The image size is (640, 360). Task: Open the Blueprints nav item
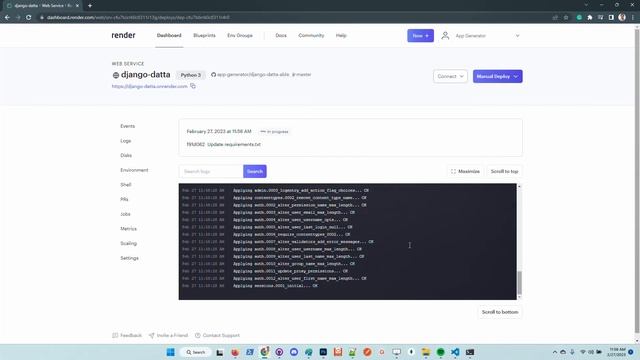point(204,36)
